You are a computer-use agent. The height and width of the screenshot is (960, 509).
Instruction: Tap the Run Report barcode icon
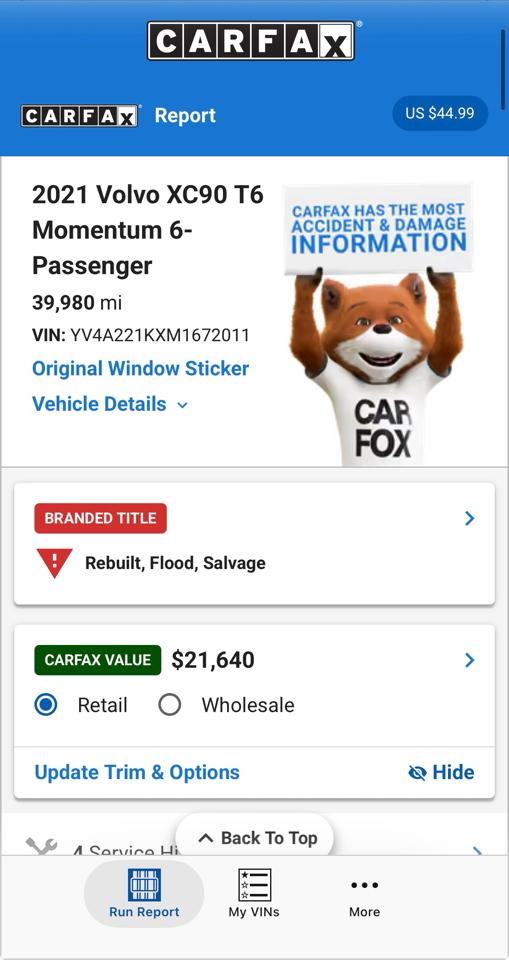[144, 885]
